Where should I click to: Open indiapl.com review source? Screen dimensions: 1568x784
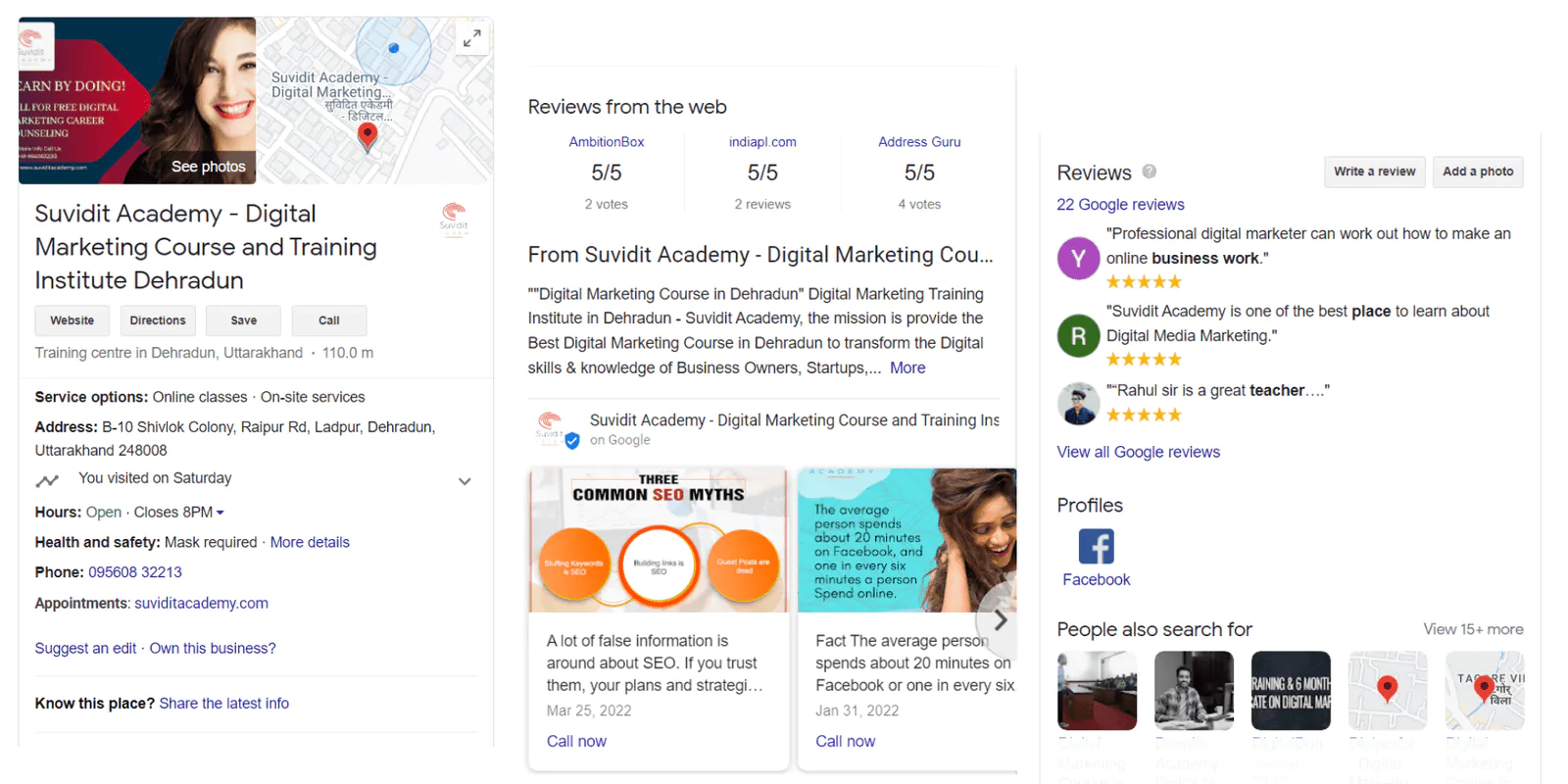coord(762,142)
